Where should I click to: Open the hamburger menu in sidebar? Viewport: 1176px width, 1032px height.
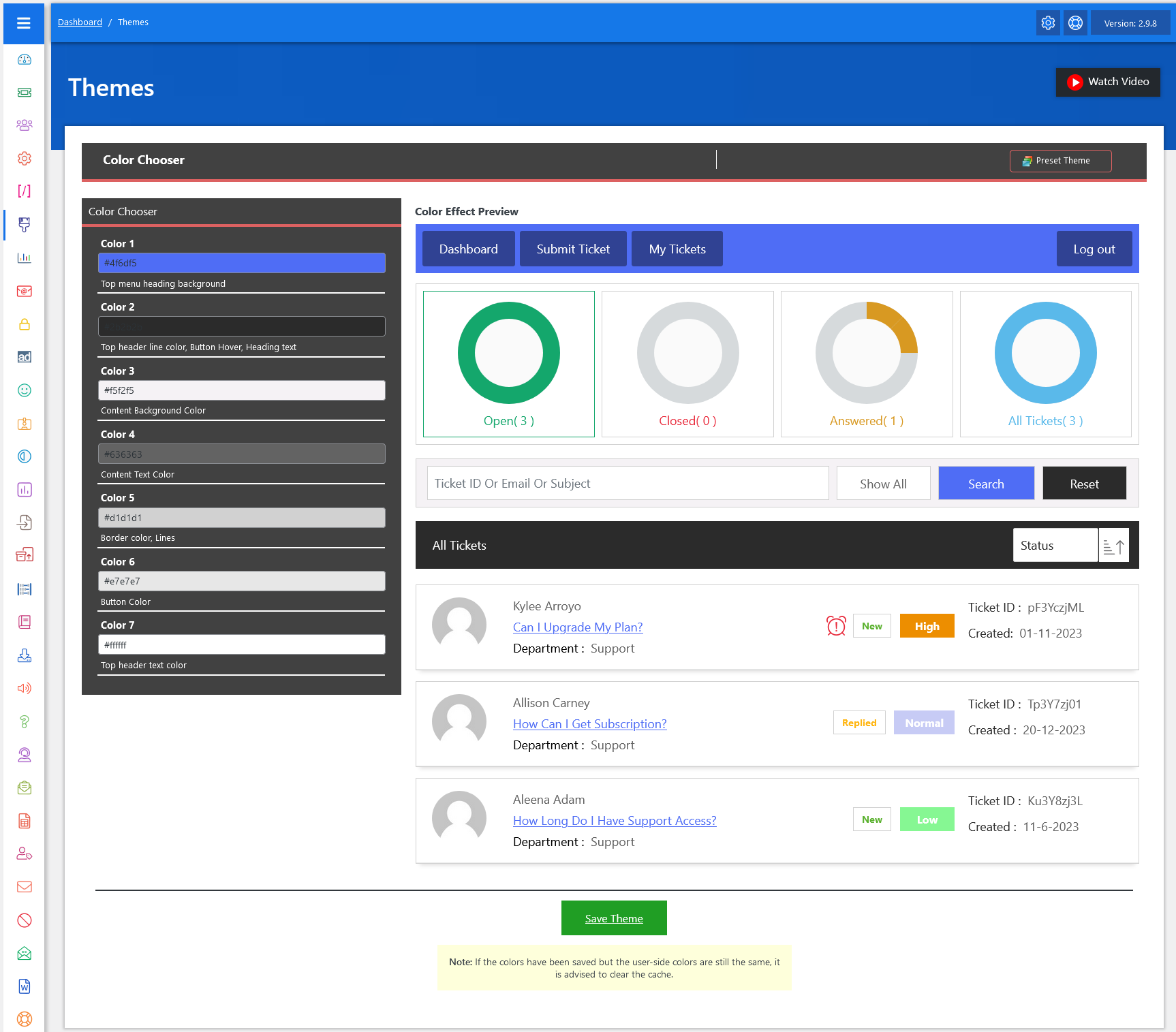tap(24, 23)
